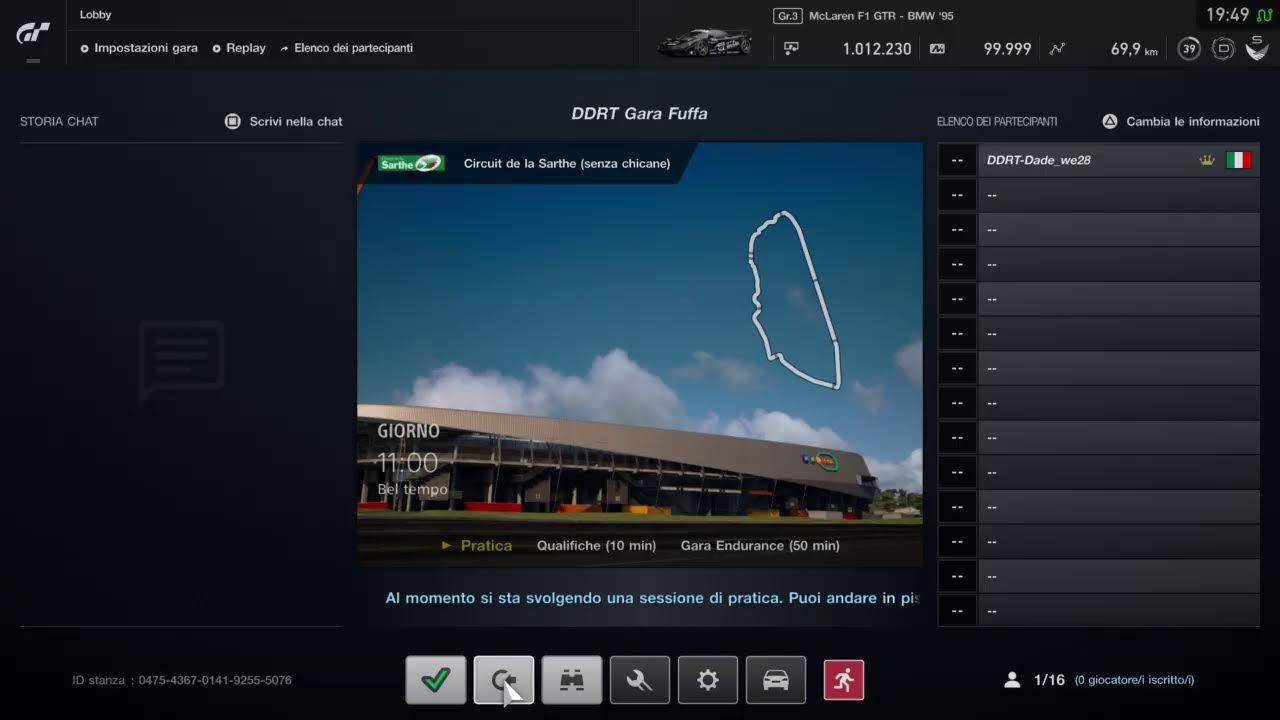Open room settings with the gear button

tap(708, 680)
